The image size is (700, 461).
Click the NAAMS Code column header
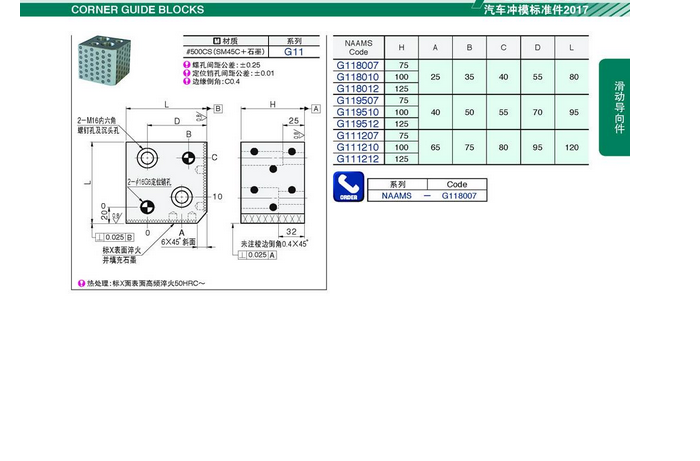(x=357, y=48)
